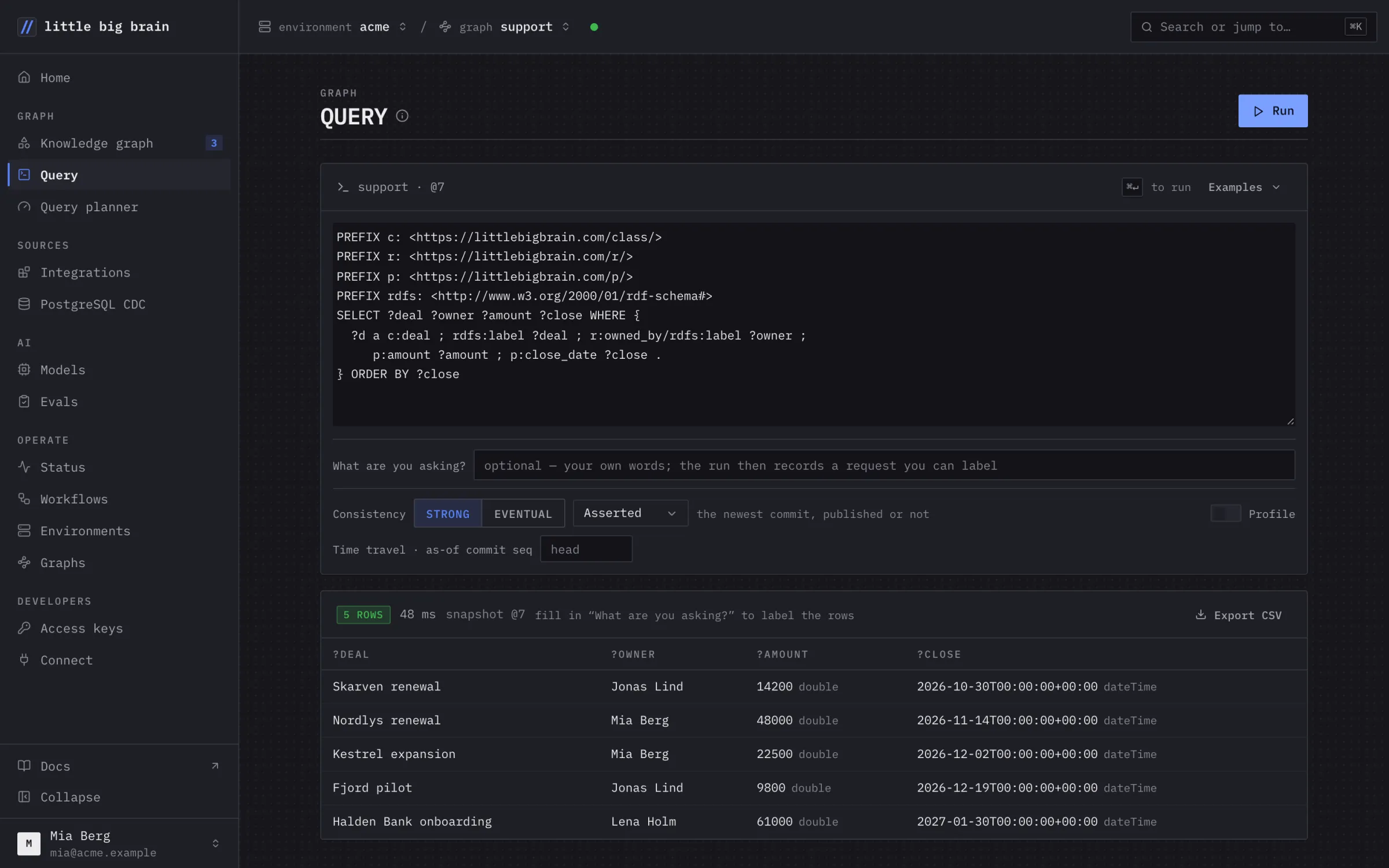1389x868 pixels.
Task: Click the terminal prompt icon next to support
Action: tap(343, 187)
